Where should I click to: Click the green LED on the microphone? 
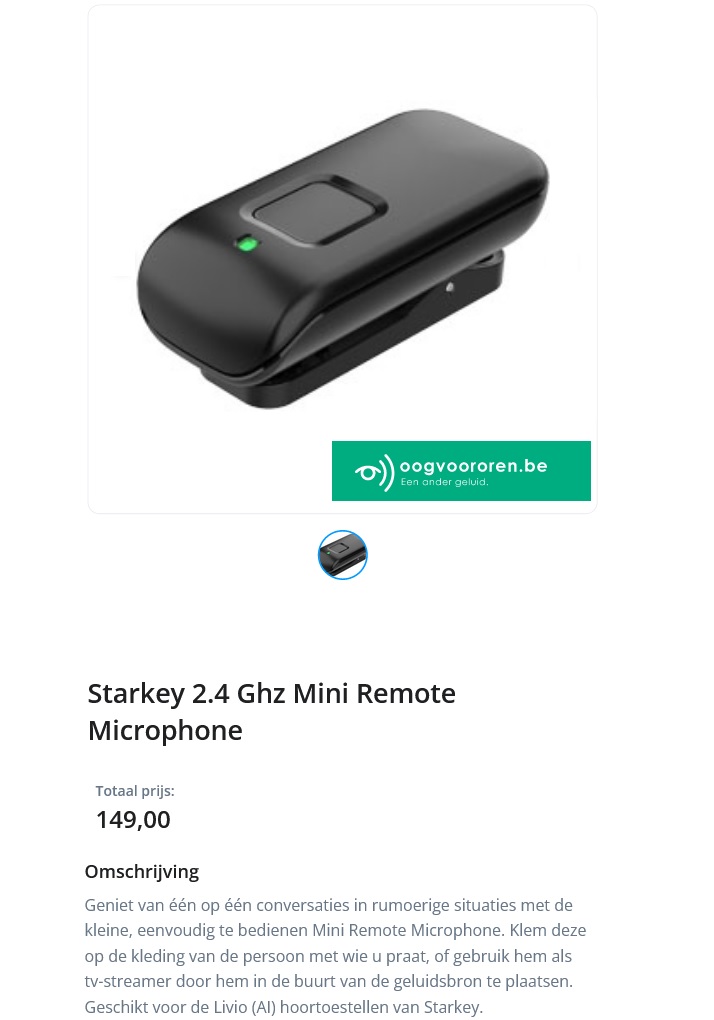[x=246, y=243]
